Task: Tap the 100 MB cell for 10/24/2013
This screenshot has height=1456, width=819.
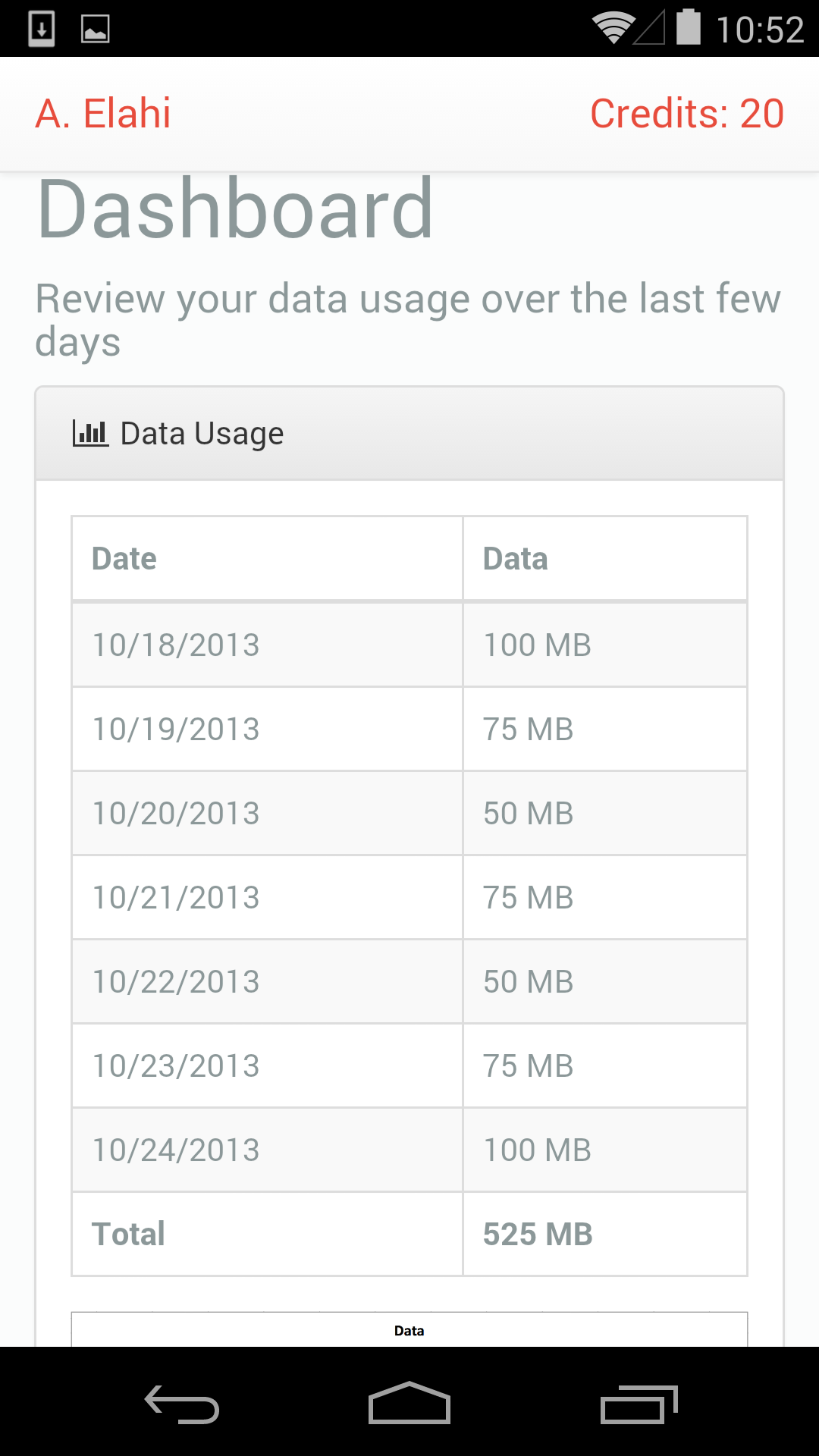Action: point(538,1150)
